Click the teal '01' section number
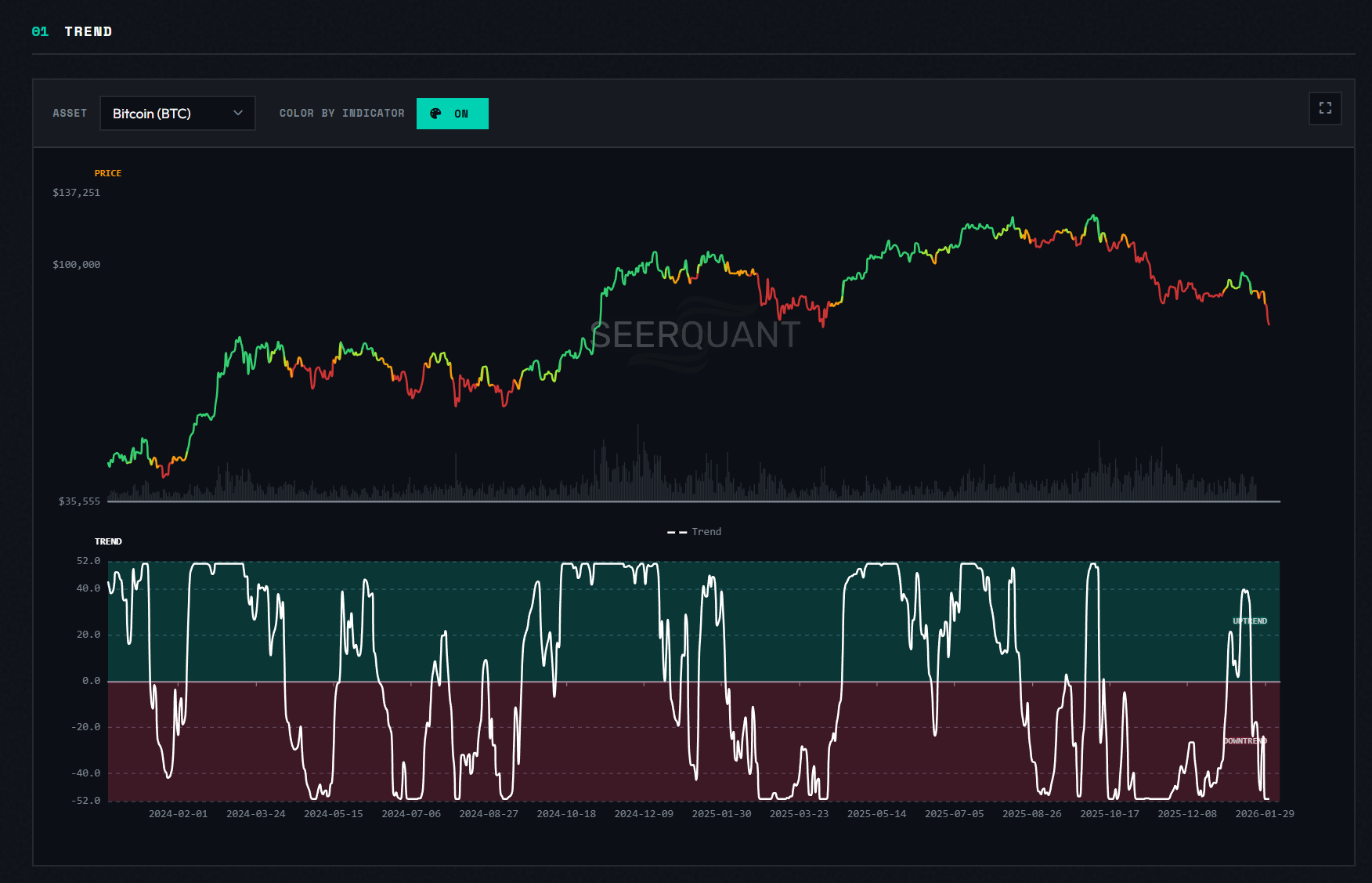Viewport: 1372px width, 883px height. click(x=39, y=31)
